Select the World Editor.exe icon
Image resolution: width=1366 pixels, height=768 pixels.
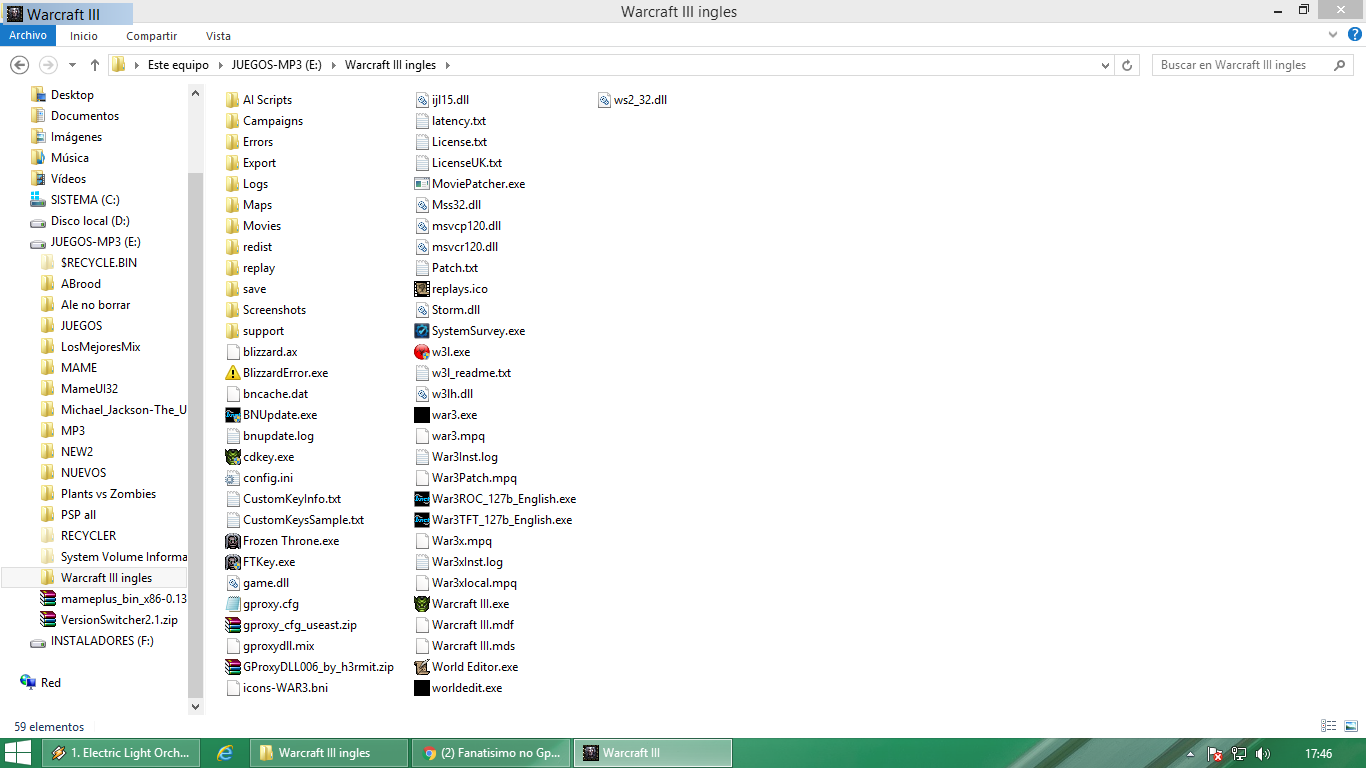pos(422,667)
